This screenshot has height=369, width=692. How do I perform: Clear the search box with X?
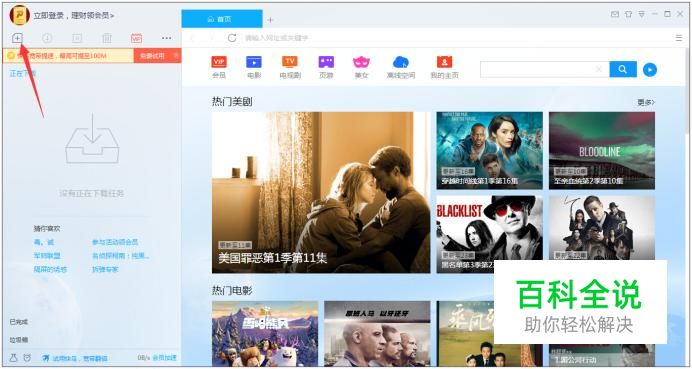pyautogui.click(x=599, y=69)
